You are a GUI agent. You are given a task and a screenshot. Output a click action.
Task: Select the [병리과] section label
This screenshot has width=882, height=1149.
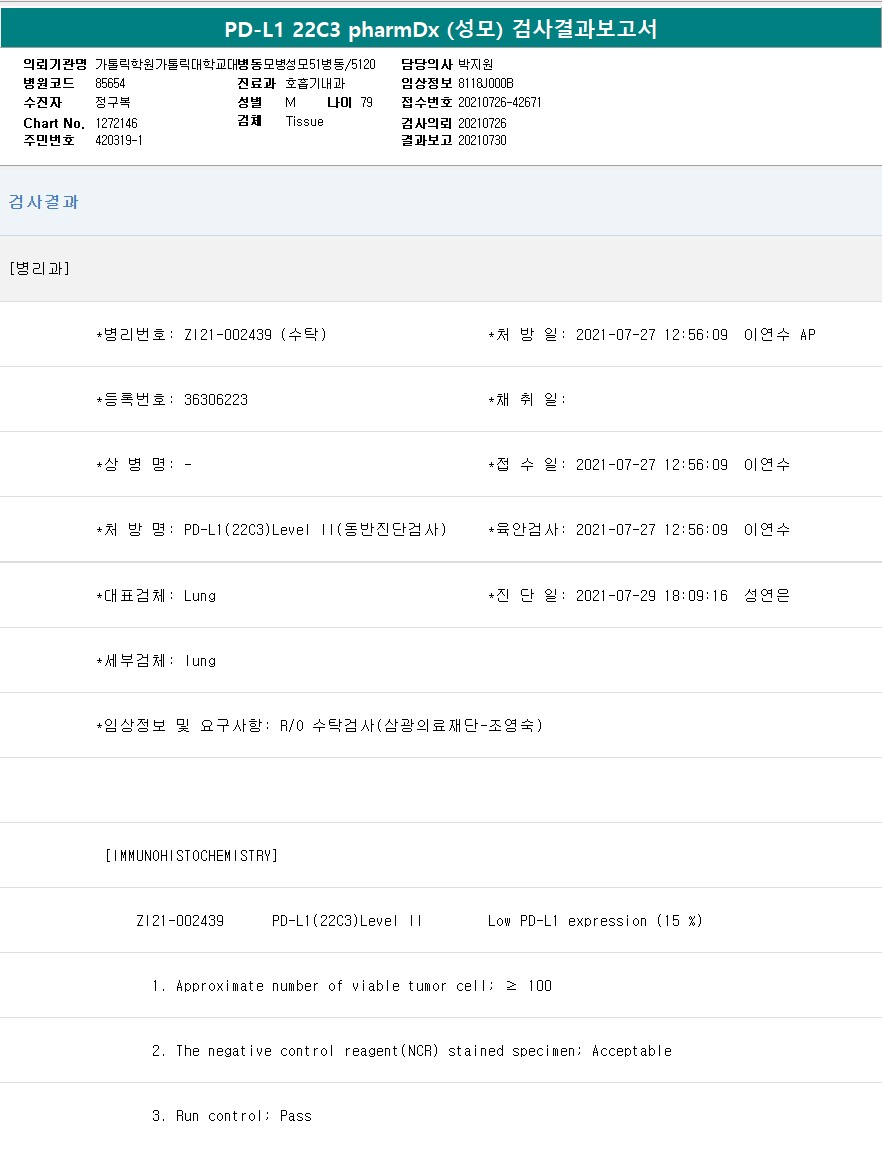pyautogui.click(x=40, y=269)
